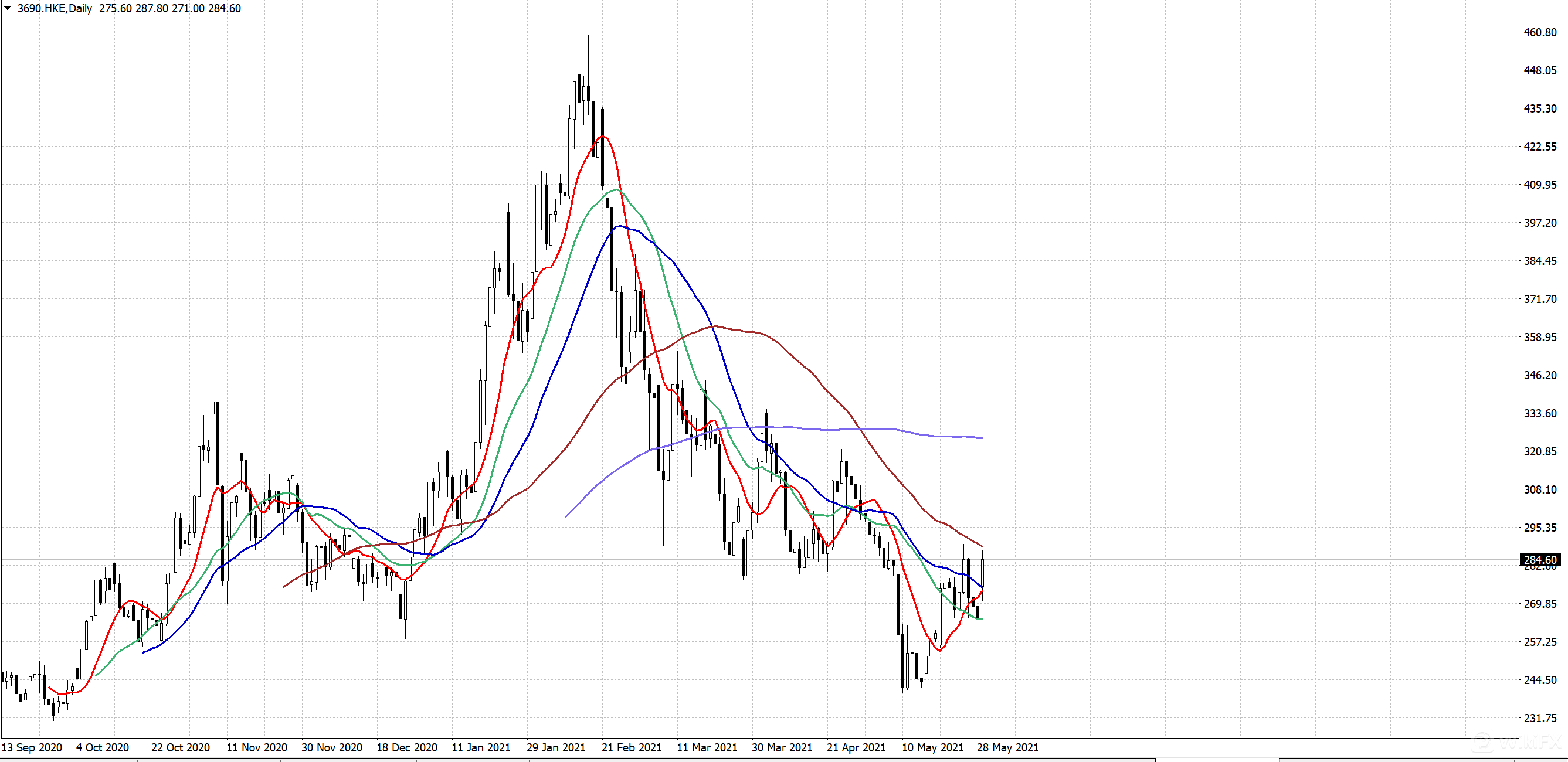
Task: Click the 18 Dec 2020 date label
Action: [x=406, y=747]
